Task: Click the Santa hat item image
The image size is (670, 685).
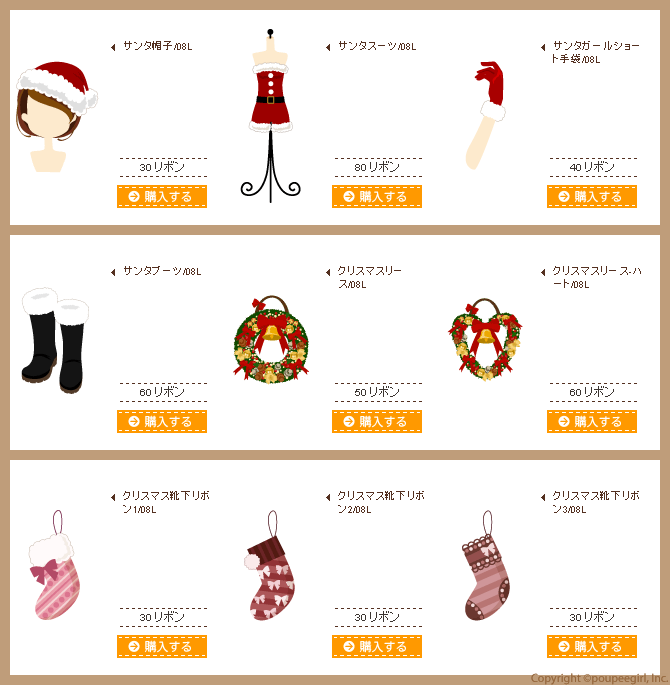Action: (57, 117)
